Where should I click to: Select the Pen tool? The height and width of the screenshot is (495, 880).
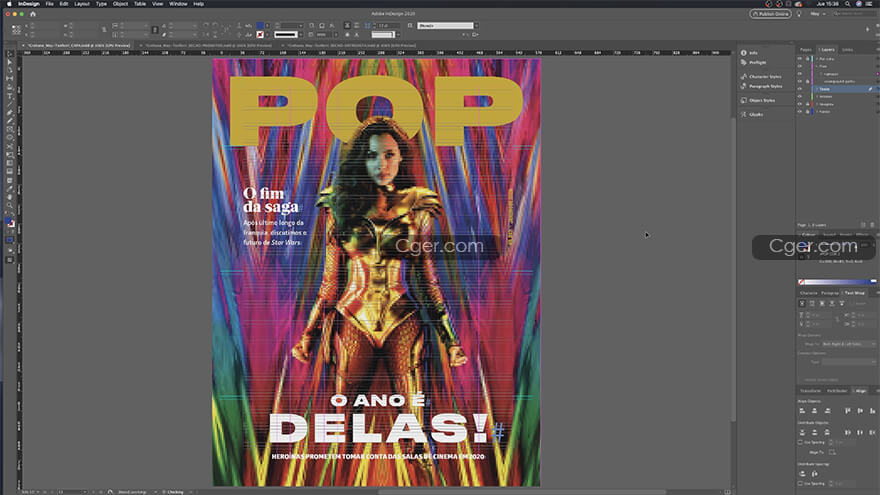(x=10, y=113)
